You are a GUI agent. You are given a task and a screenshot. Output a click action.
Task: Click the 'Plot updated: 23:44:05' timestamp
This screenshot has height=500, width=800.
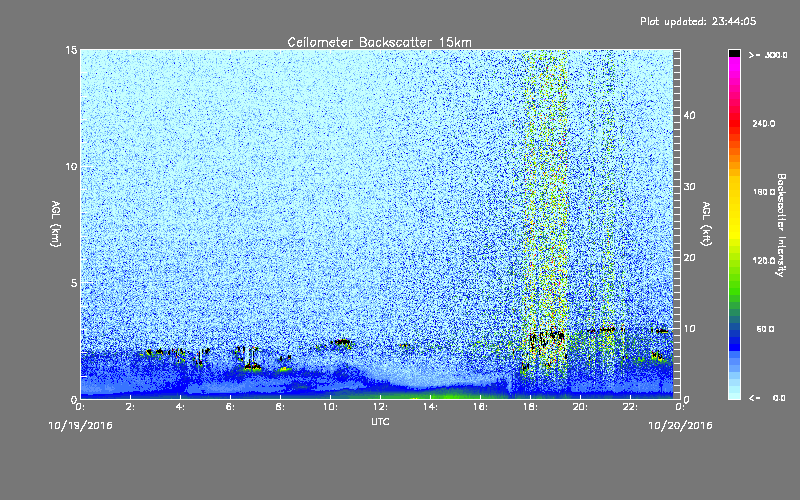[x=698, y=21]
